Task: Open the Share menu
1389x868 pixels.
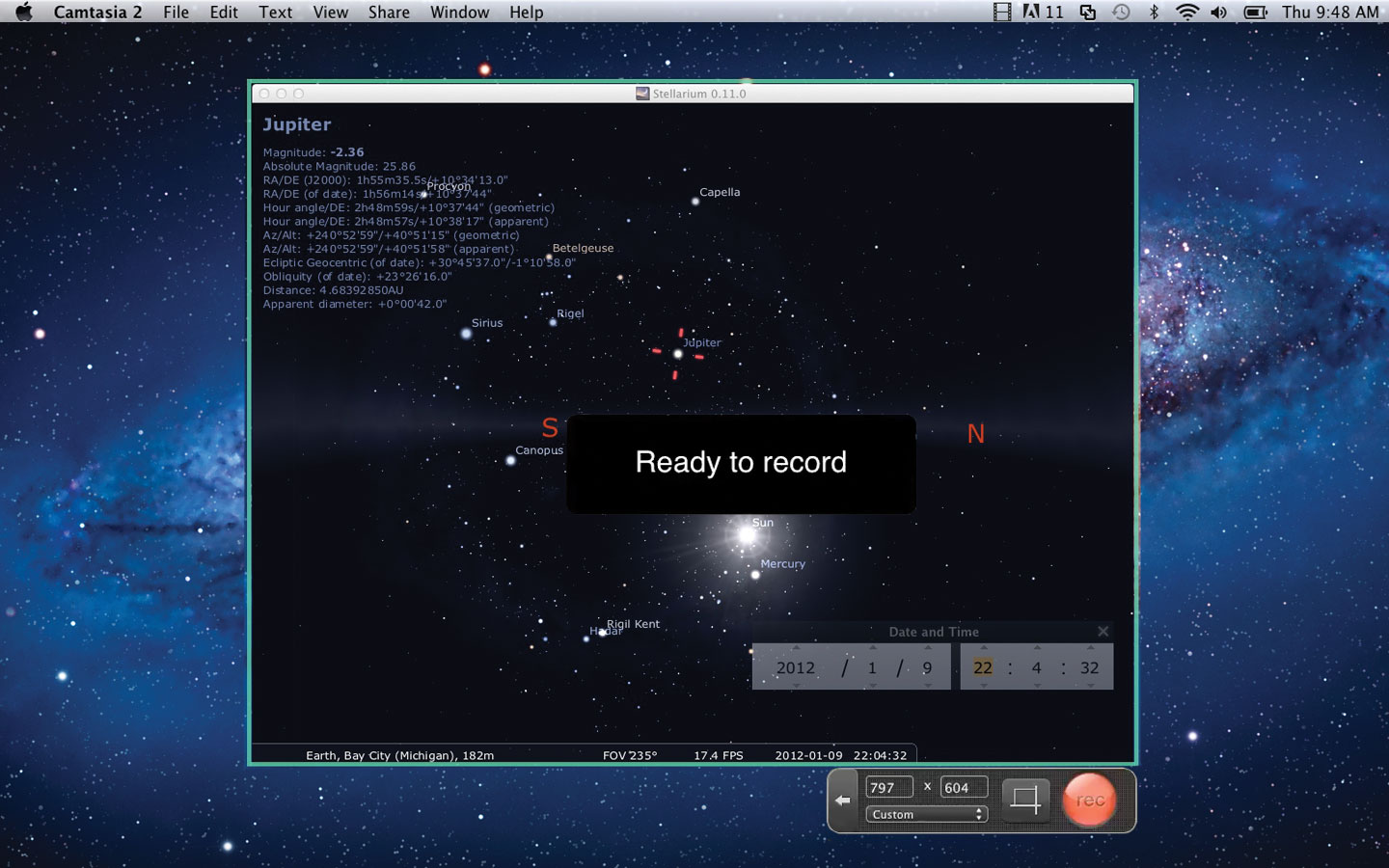Action: coord(389,13)
